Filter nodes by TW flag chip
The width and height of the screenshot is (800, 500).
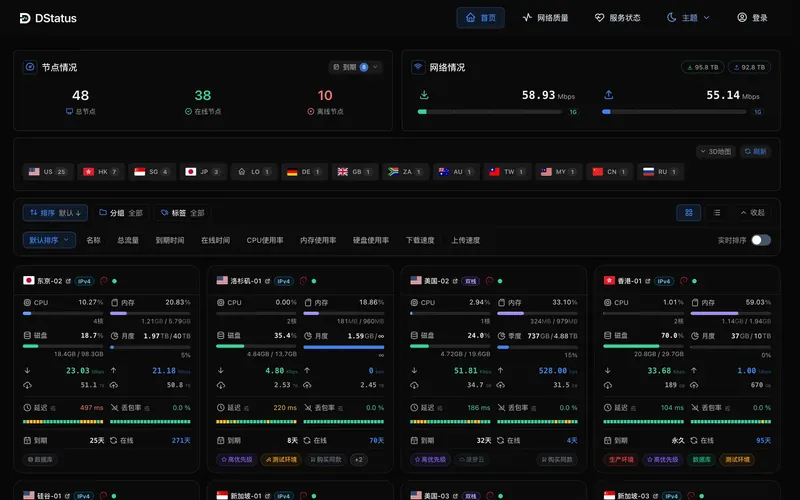[x=507, y=172]
